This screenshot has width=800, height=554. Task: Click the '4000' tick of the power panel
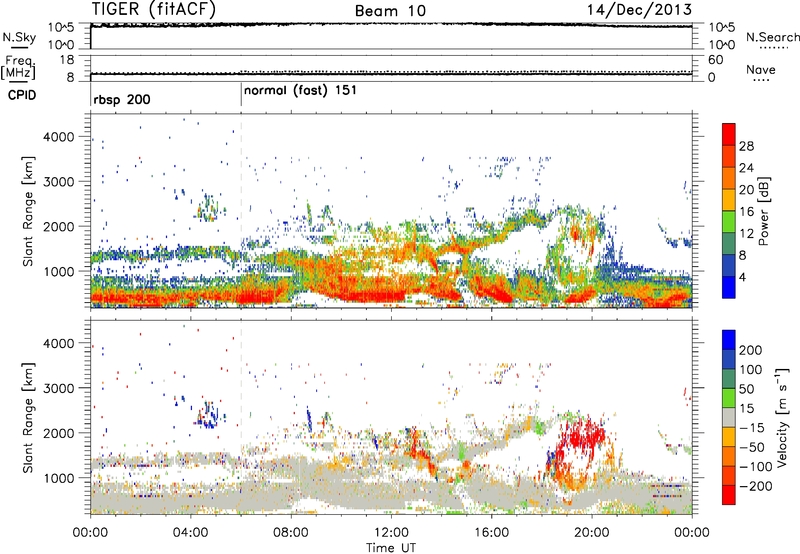coord(59,137)
